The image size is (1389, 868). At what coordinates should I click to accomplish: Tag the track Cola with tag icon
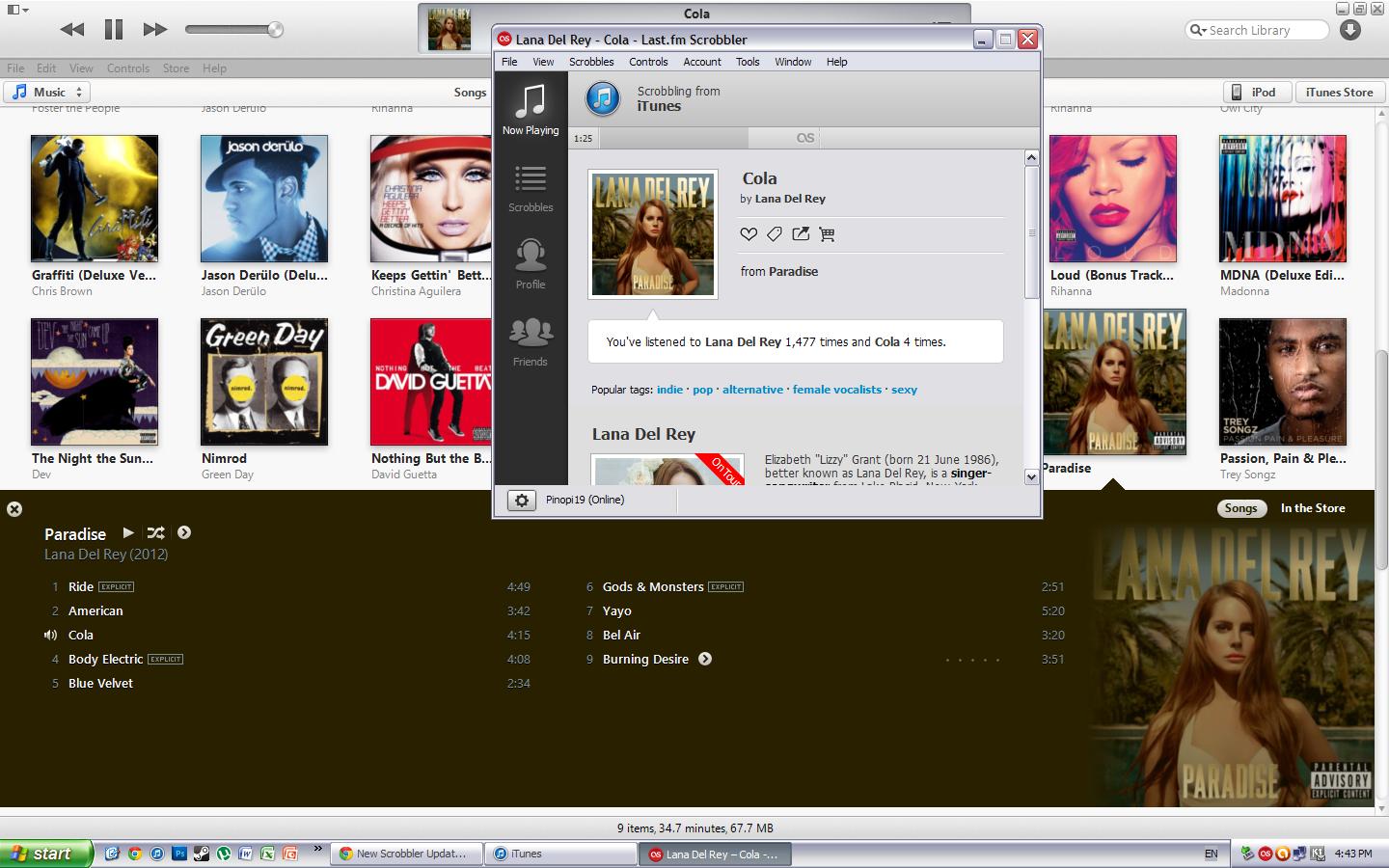pyautogui.click(x=774, y=233)
